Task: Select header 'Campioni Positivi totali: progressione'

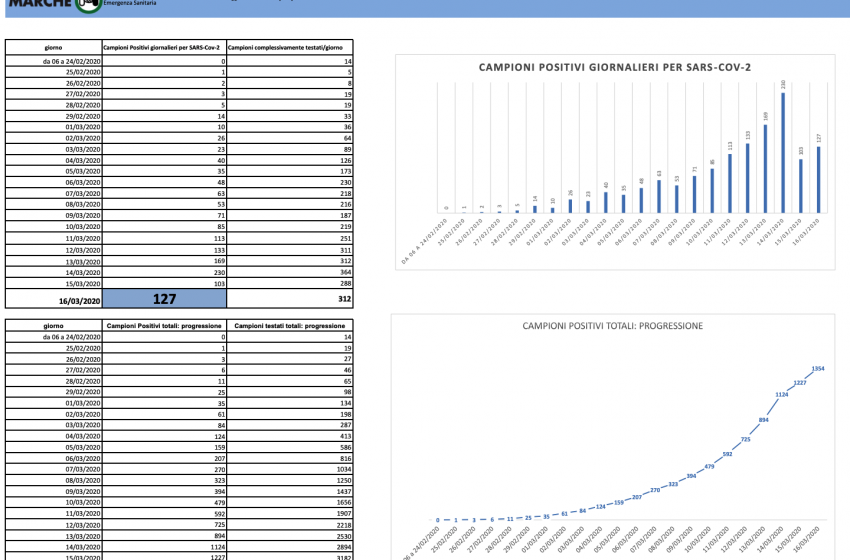Action: point(164,326)
